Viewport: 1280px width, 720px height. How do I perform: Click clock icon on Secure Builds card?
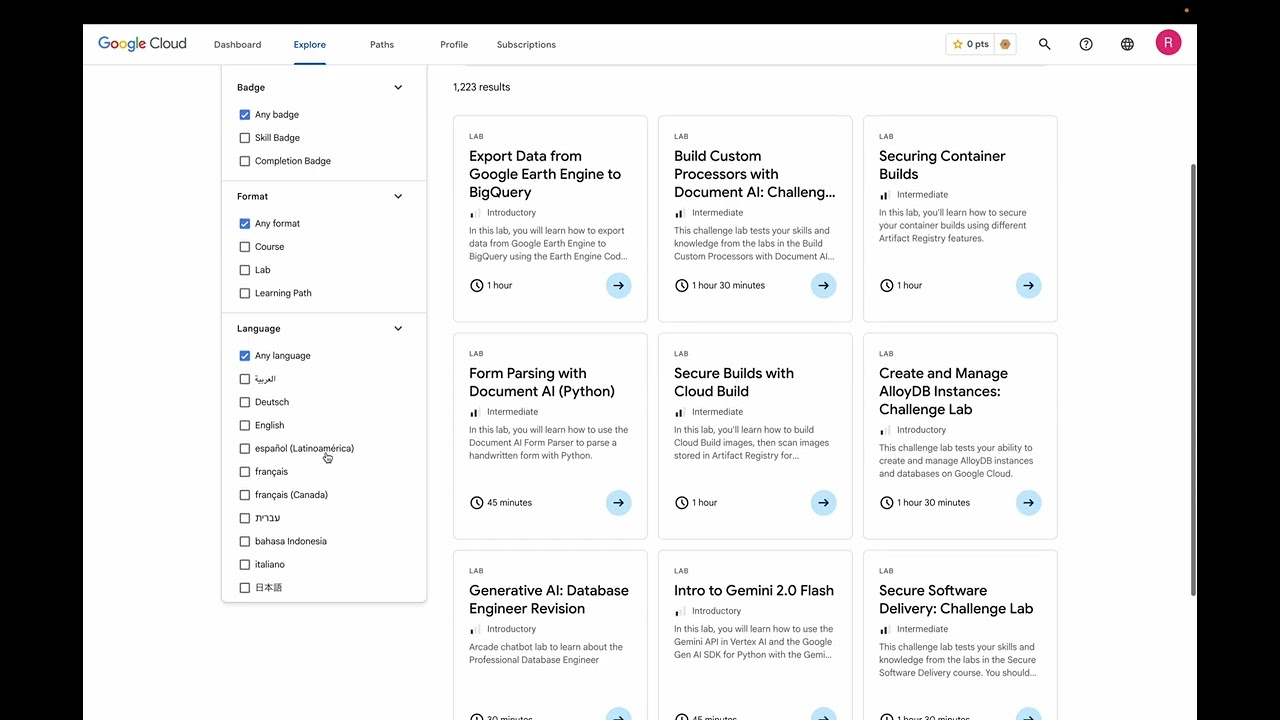[x=681, y=502]
